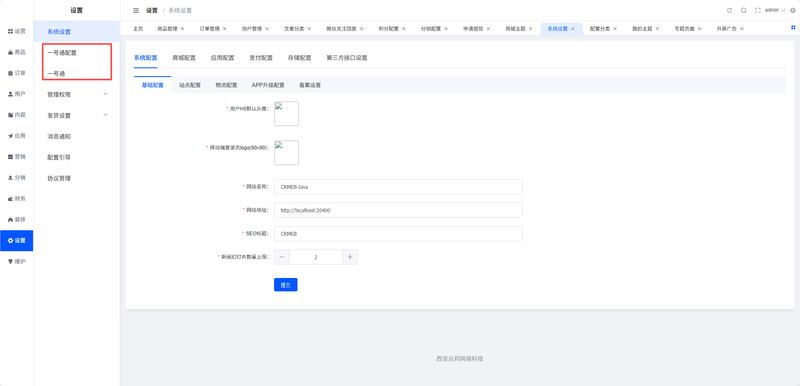
Task: Select 系统设置 in settings menu
Action: point(77,32)
